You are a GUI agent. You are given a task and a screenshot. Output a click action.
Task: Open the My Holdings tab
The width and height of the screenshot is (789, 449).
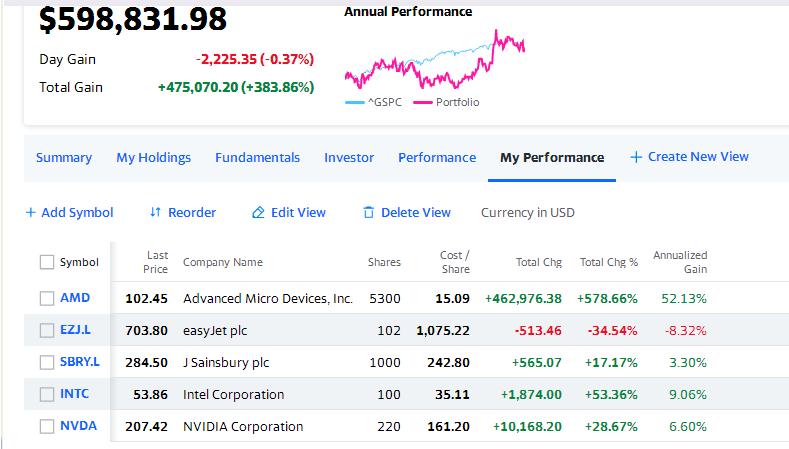point(153,158)
